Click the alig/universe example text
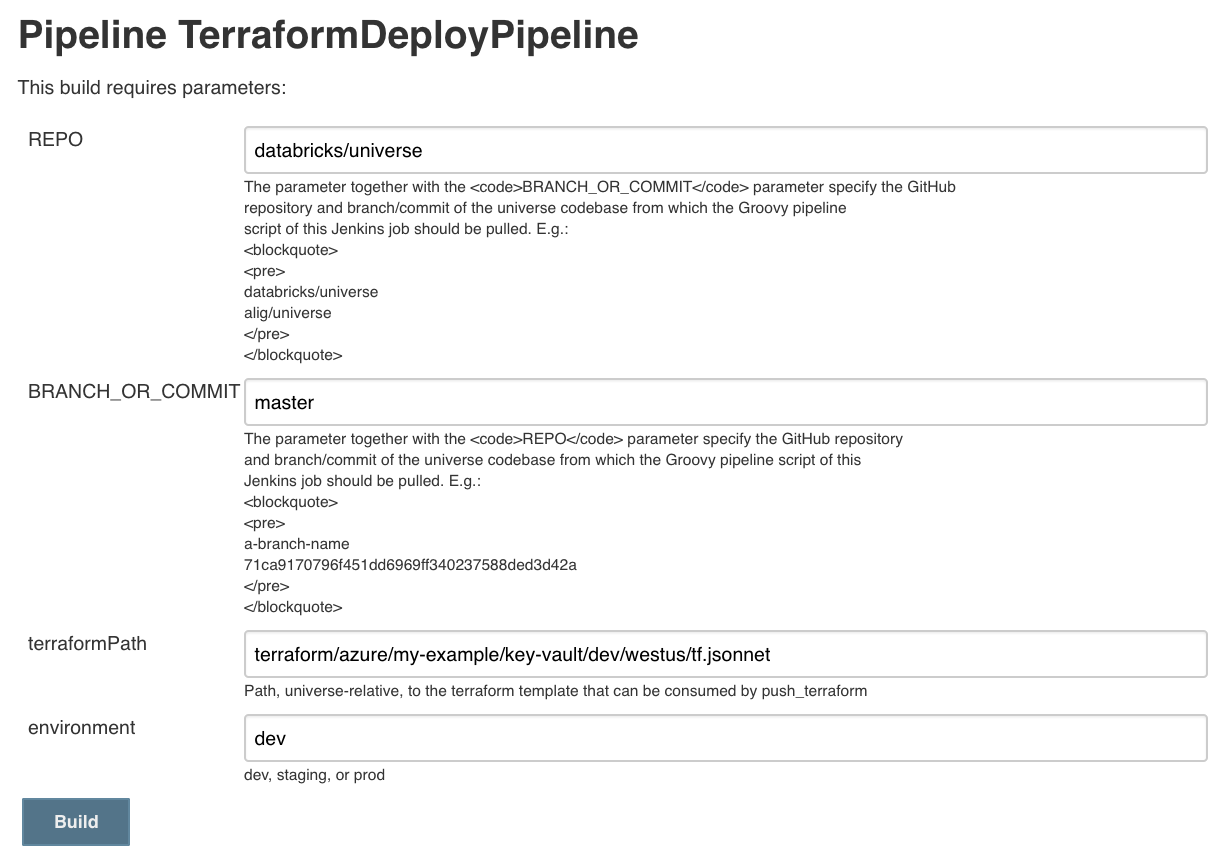This screenshot has width=1227, height=859. (288, 313)
